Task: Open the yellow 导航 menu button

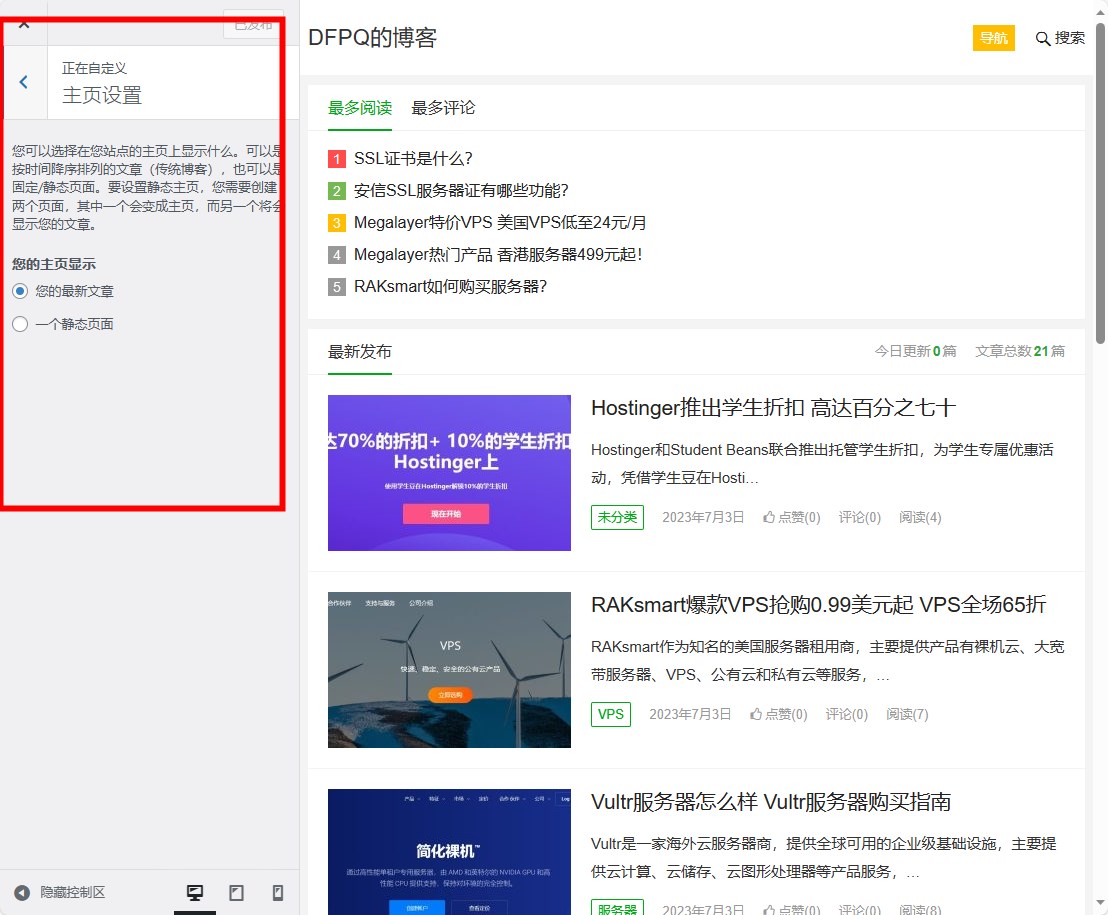Action: coord(993,38)
